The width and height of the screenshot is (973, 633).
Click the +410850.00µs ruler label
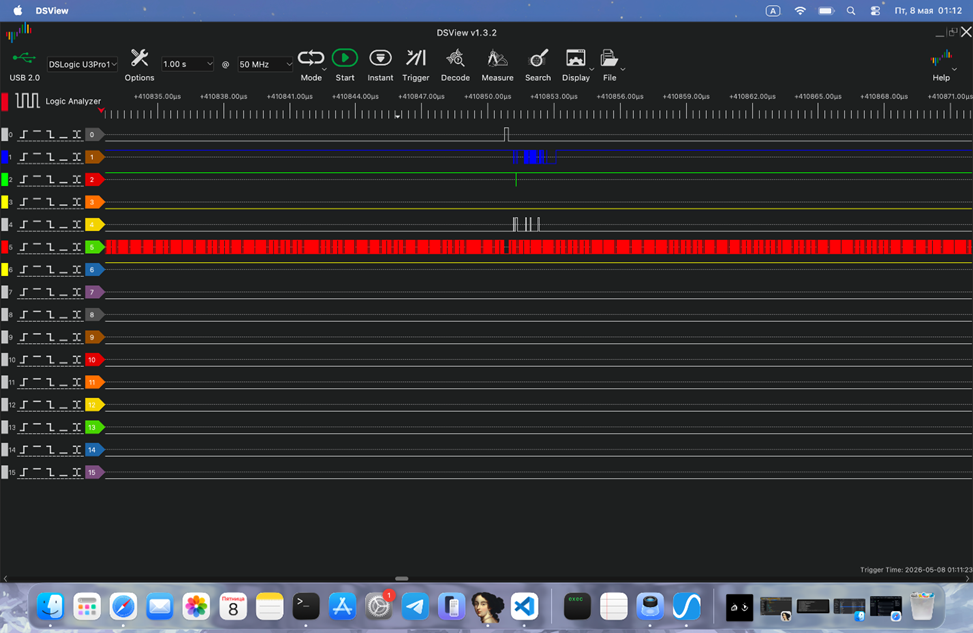[x=488, y=96]
